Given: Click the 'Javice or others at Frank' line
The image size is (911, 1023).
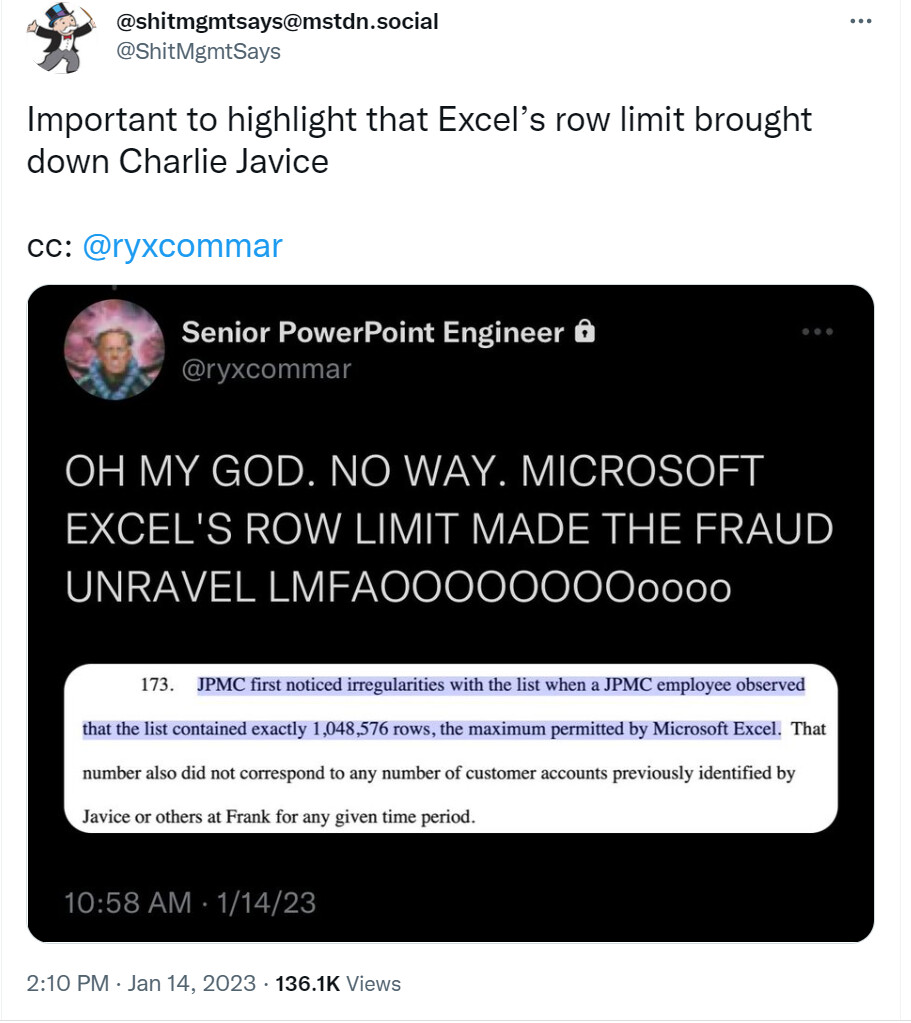Looking at the screenshot, I should (x=279, y=817).
